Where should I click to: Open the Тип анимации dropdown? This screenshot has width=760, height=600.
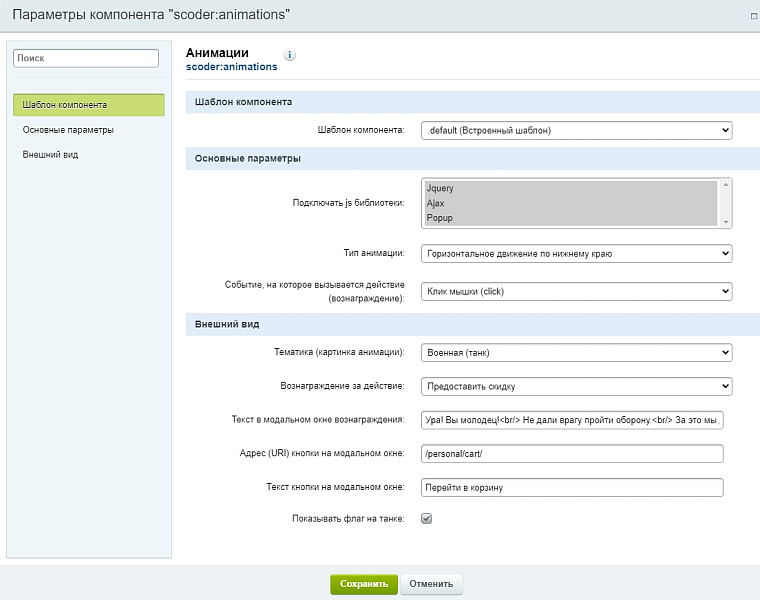point(576,254)
